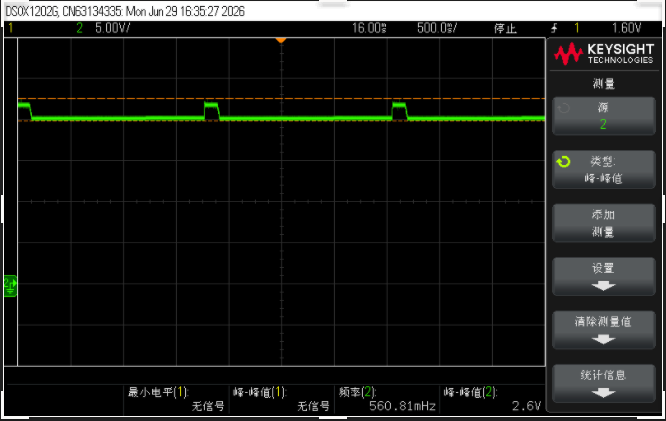This screenshot has width=666, height=421.
Task: Click the middle pulse of the green waveform
Action: (x=212, y=111)
